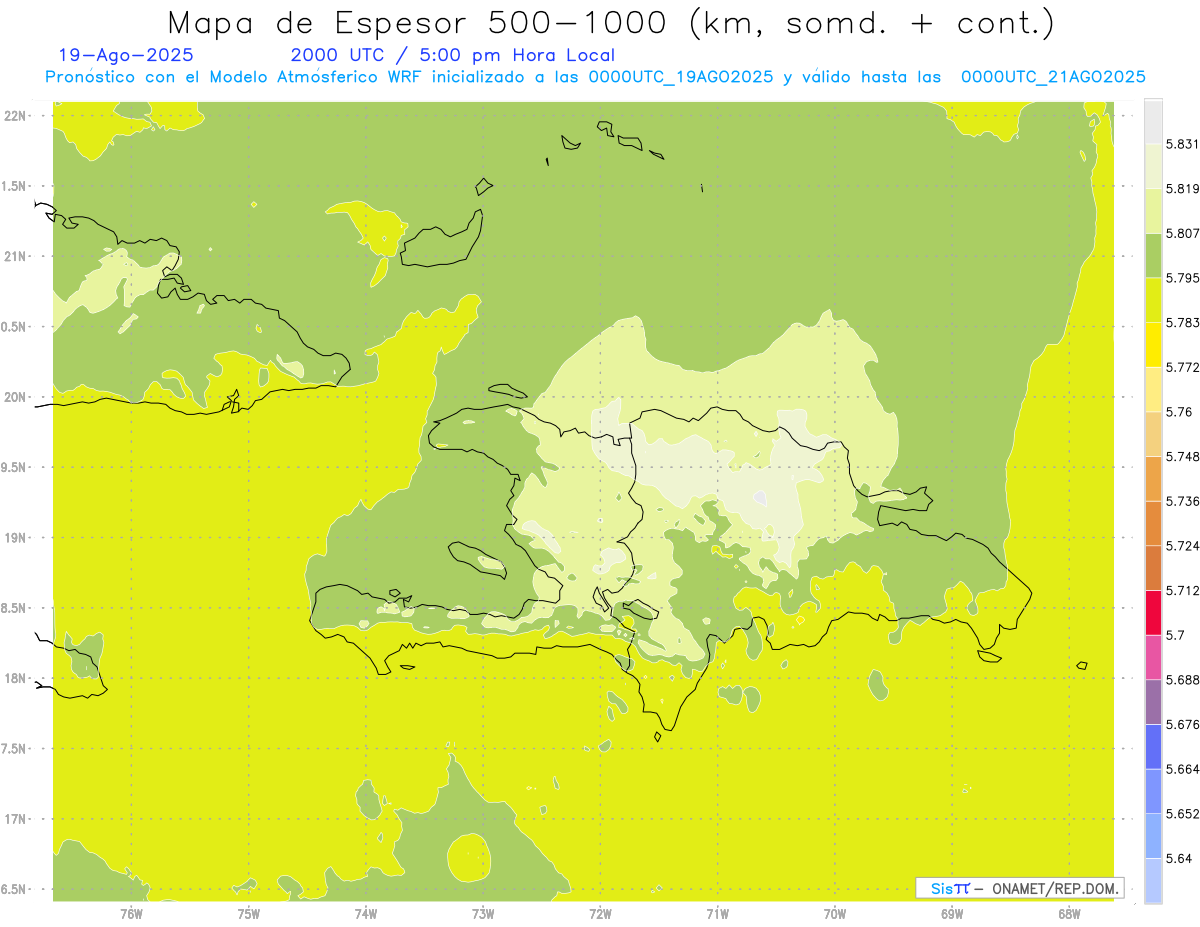Pick the pale yellow-green swatch between 5.807 and 5.819

1153,211
